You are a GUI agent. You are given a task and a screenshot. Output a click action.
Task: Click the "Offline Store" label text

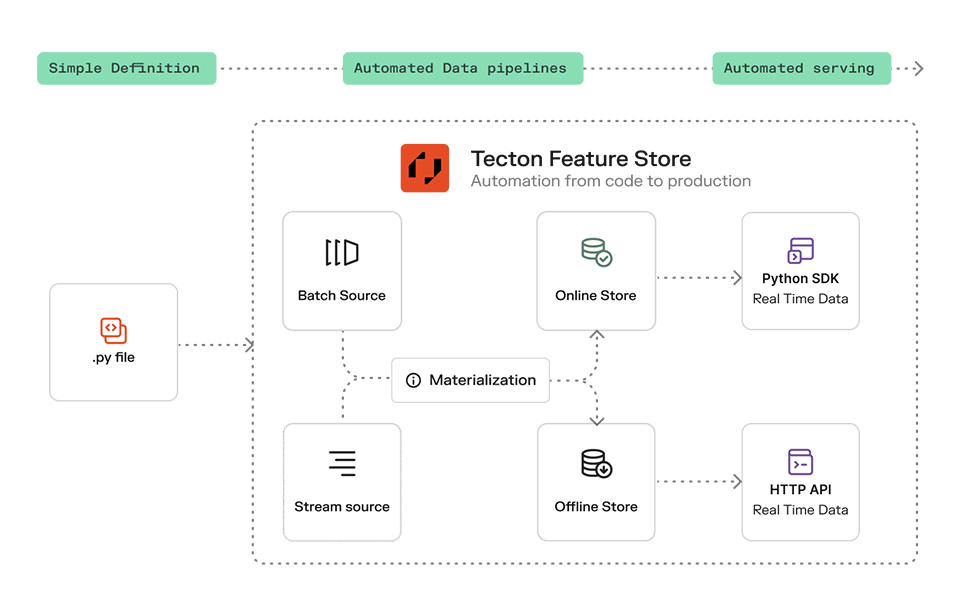point(596,506)
